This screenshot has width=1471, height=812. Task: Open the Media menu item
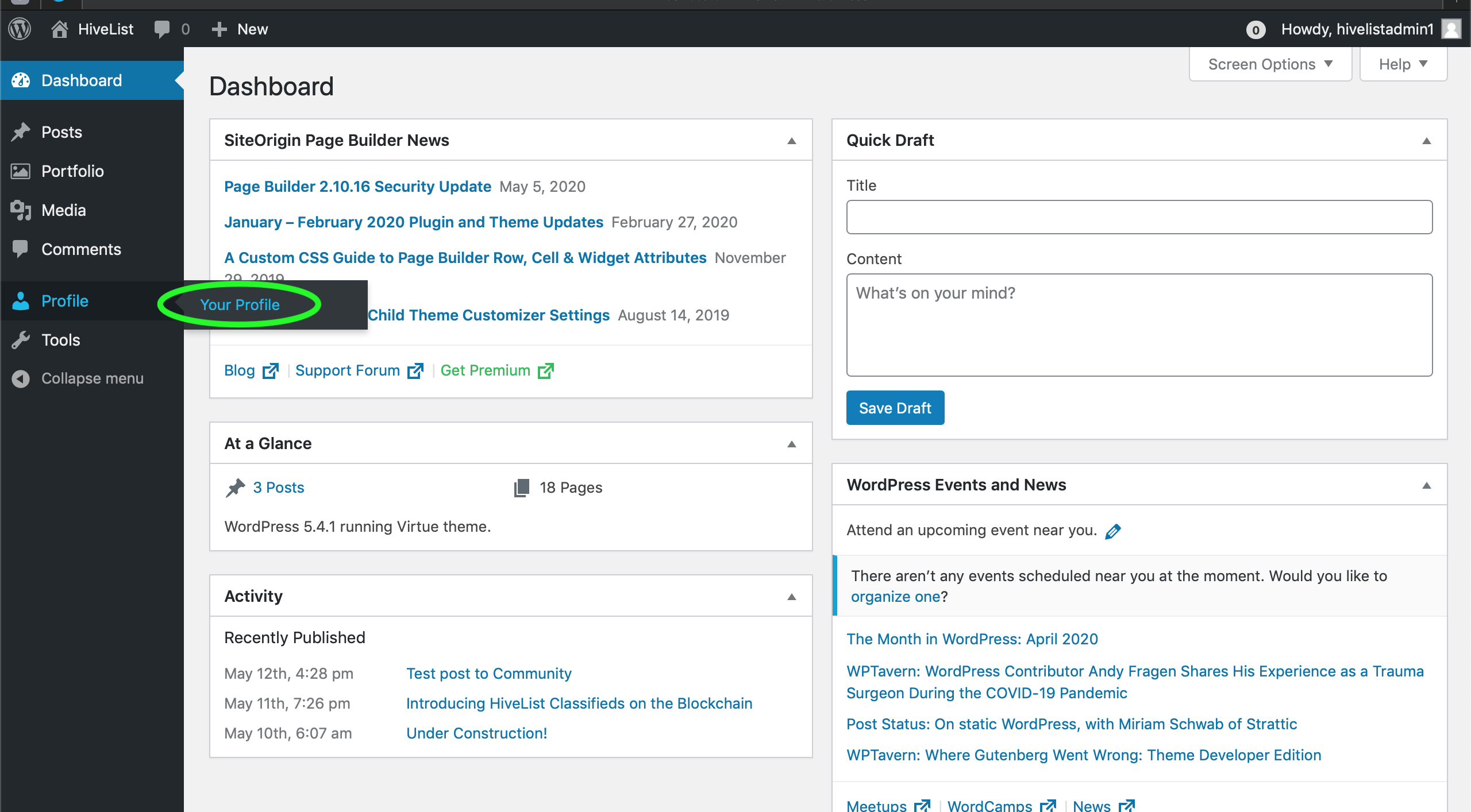92,210
